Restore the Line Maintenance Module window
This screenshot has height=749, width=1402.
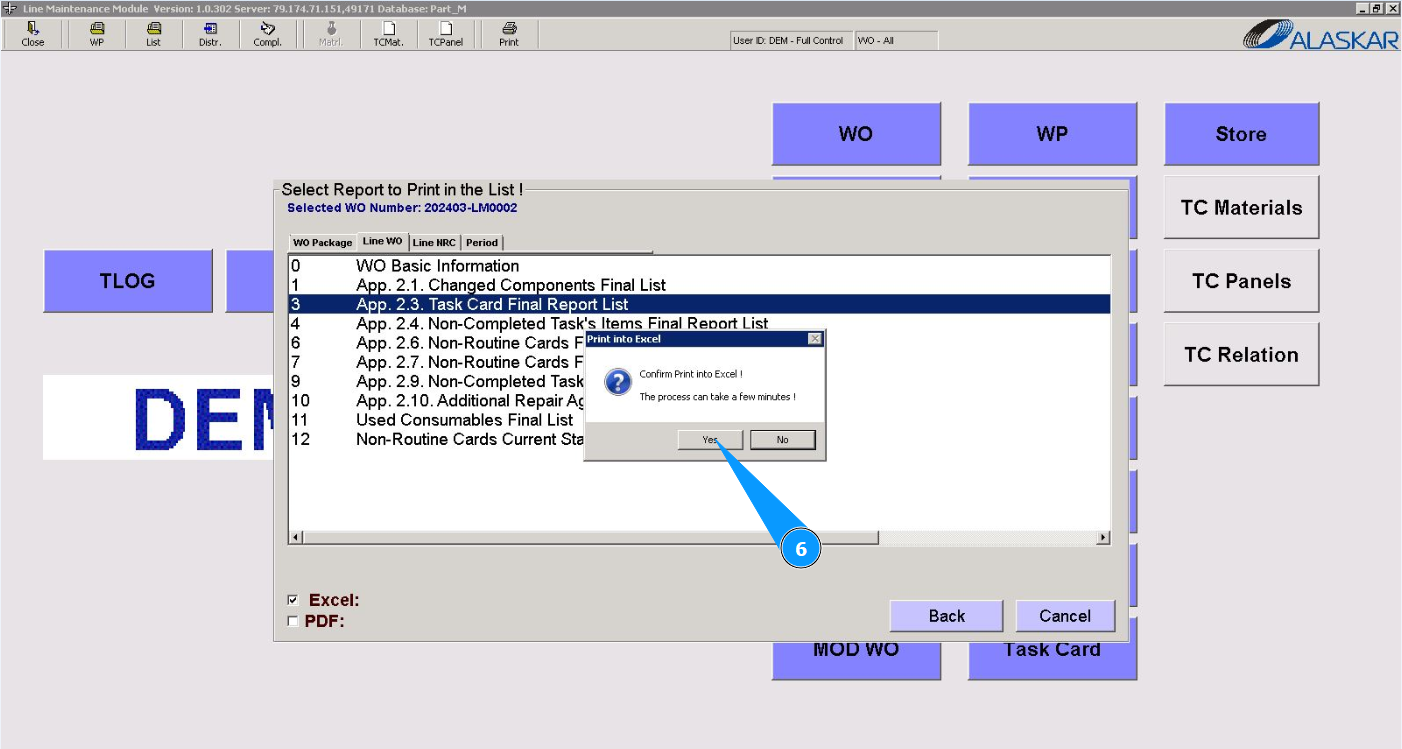1377,8
